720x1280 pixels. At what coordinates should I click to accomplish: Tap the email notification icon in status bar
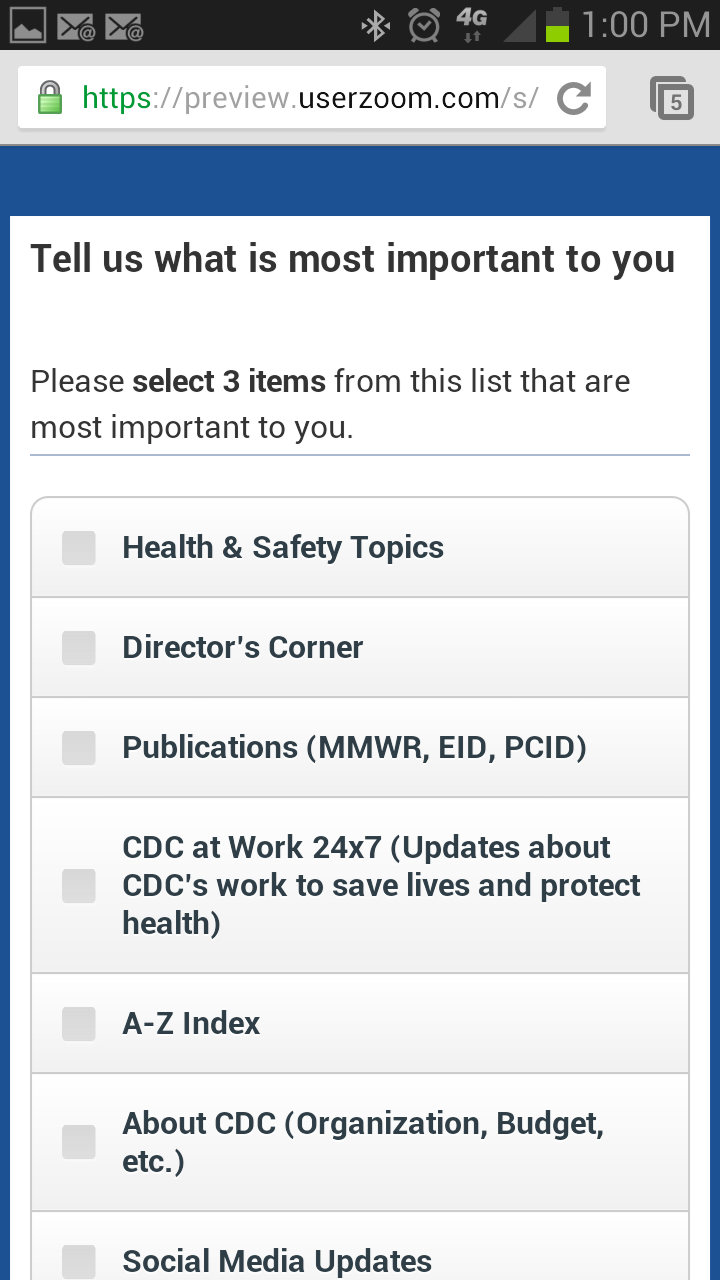(x=76, y=26)
